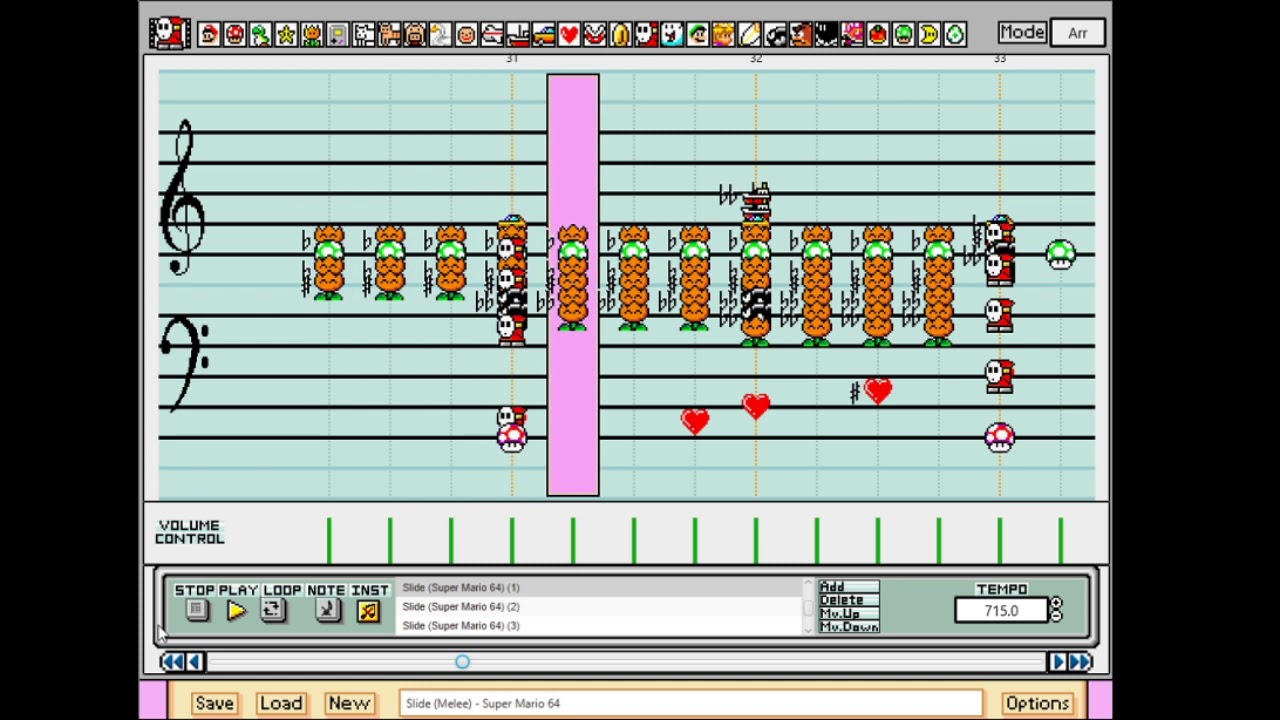Pick the Cat instrument icon
Image resolution: width=1280 pixels, height=720 pixels.
tap(389, 34)
